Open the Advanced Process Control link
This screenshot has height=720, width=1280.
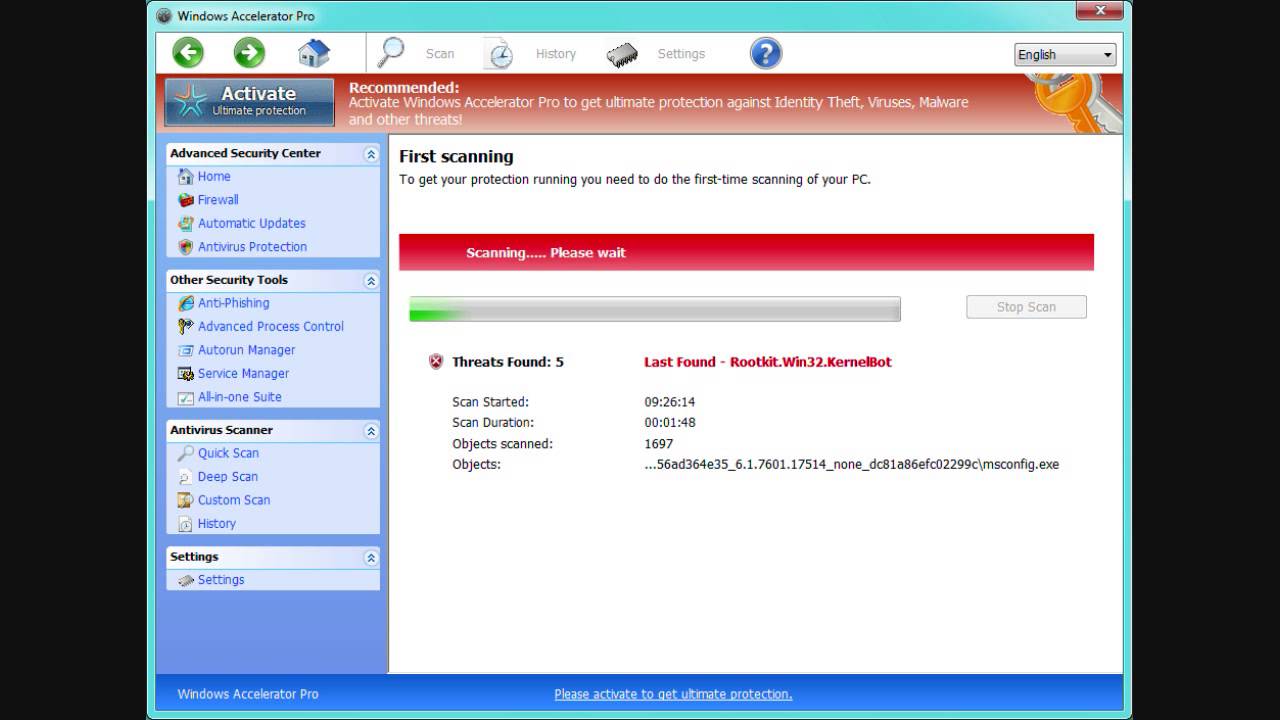tap(271, 326)
